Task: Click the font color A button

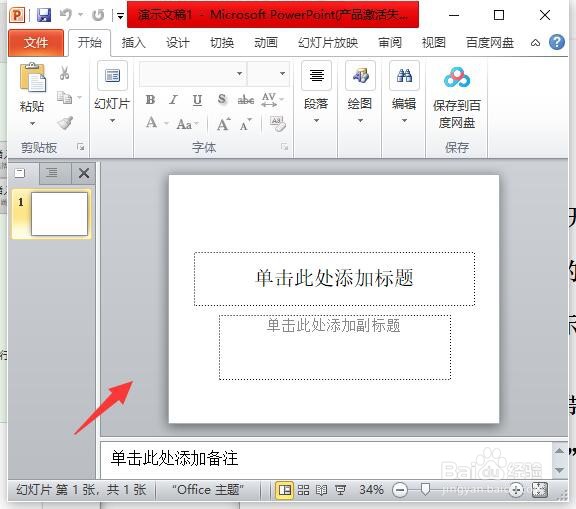Action: pos(151,123)
